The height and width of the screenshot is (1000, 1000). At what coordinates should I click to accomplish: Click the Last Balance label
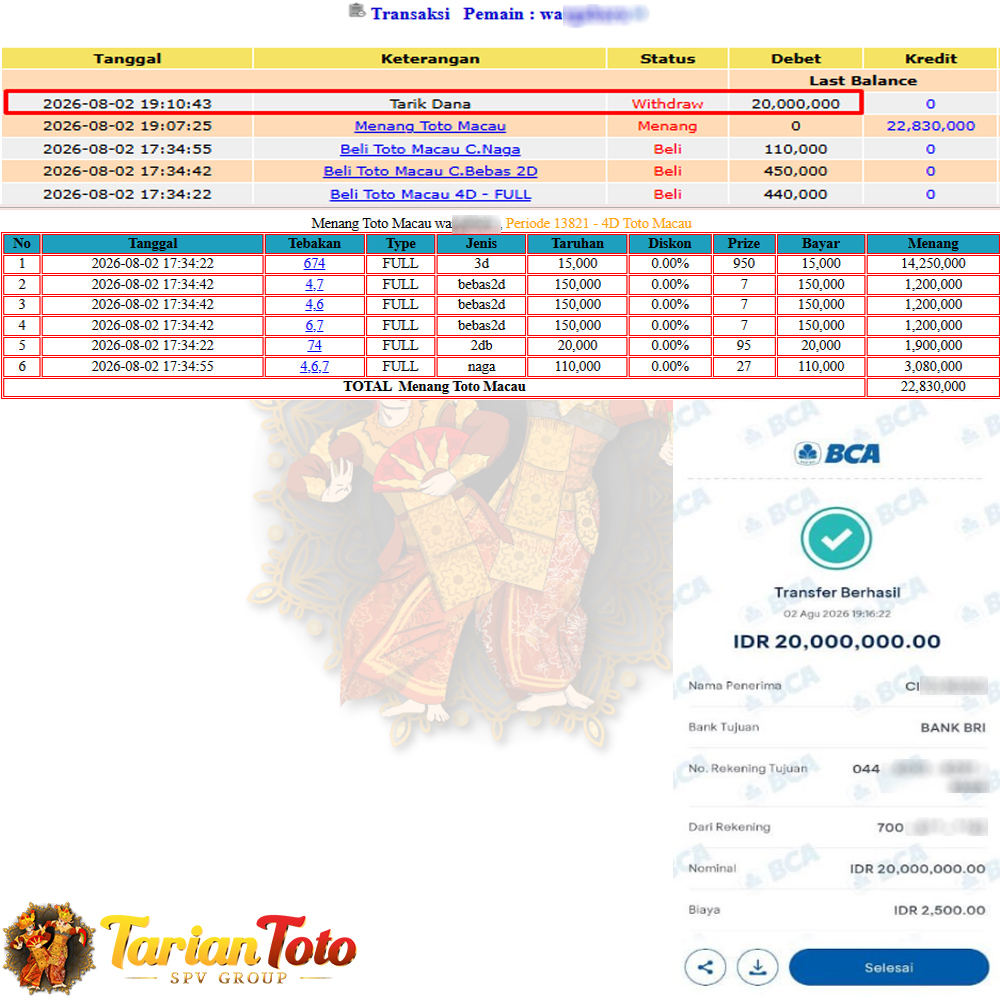[x=863, y=81]
